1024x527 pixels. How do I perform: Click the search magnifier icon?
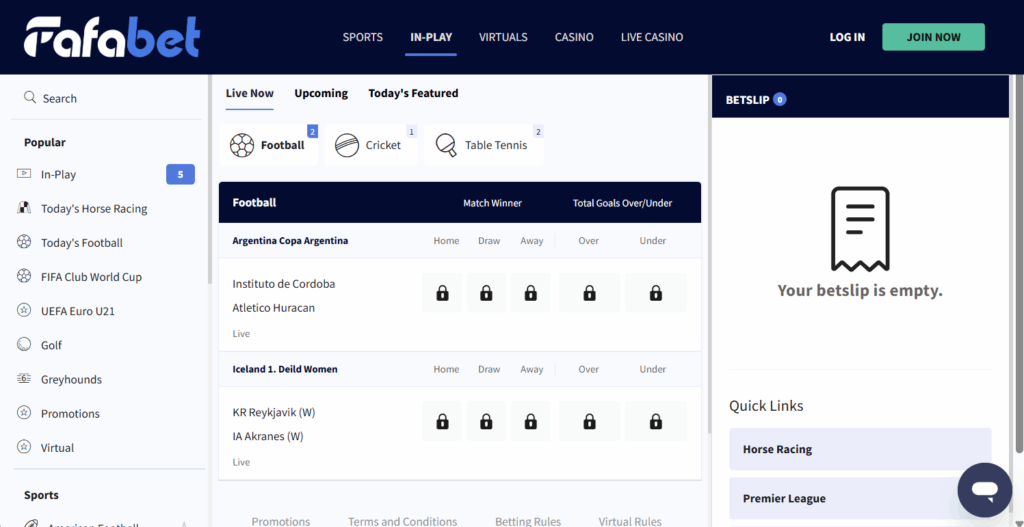(x=29, y=98)
